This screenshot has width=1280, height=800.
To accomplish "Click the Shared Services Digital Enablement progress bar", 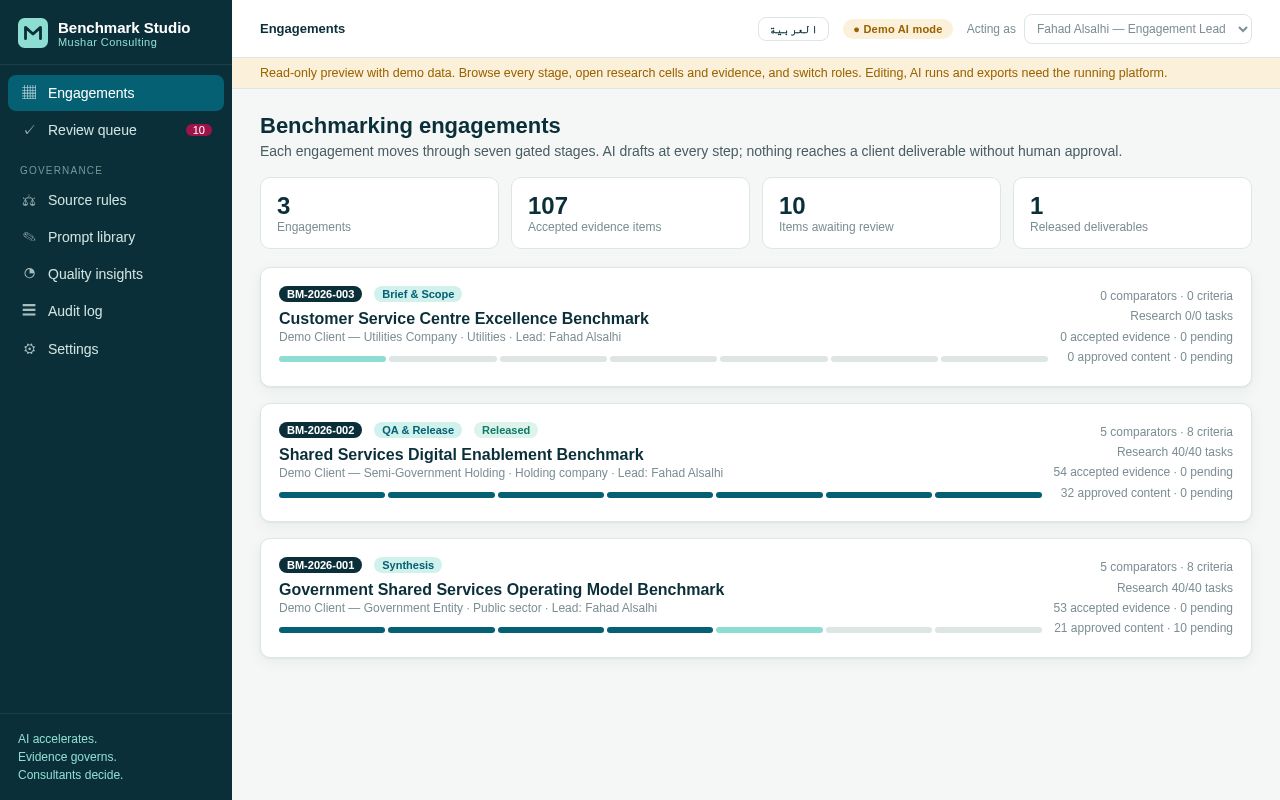I will point(660,495).
